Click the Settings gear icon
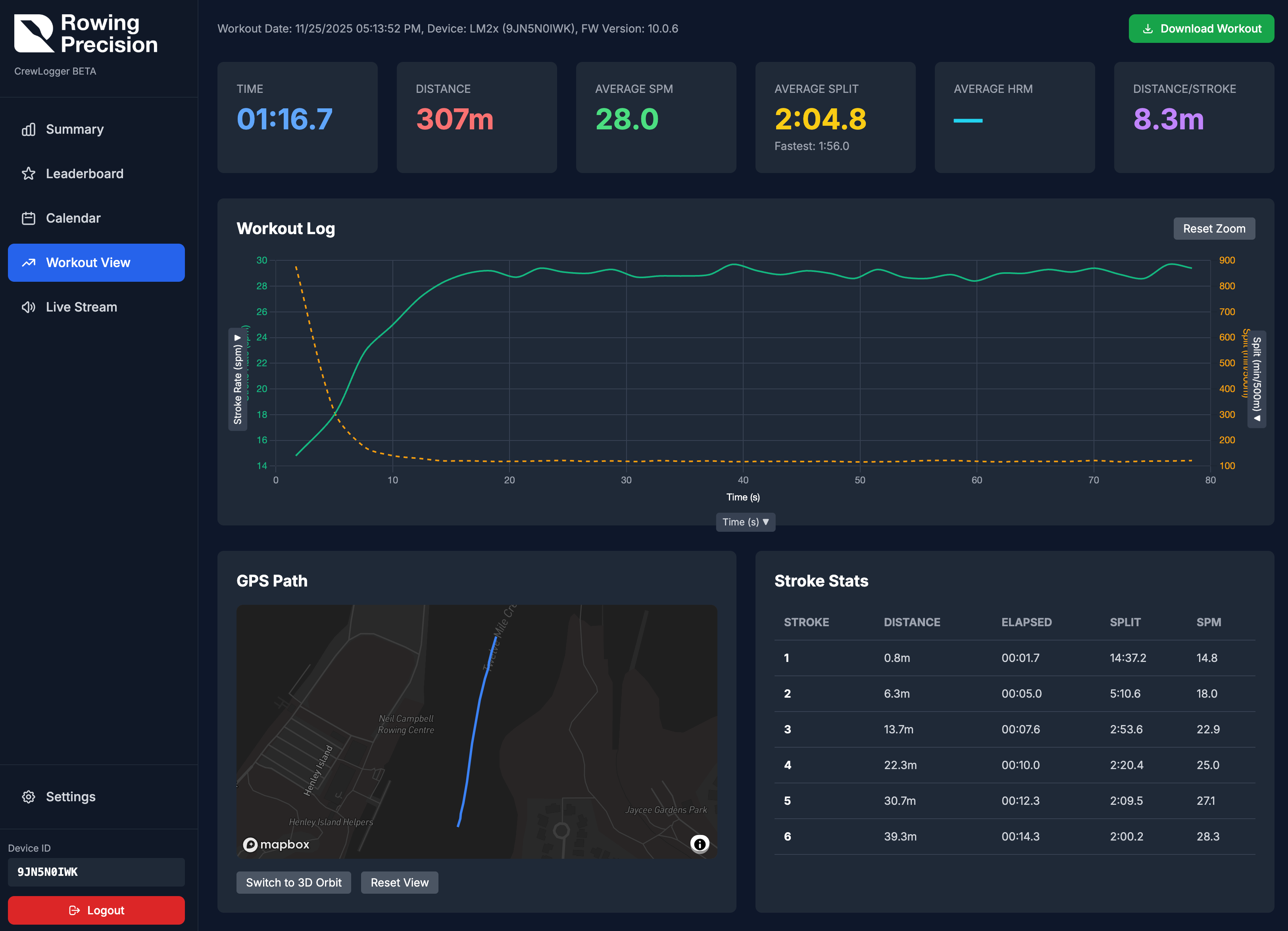 pos(29,797)
